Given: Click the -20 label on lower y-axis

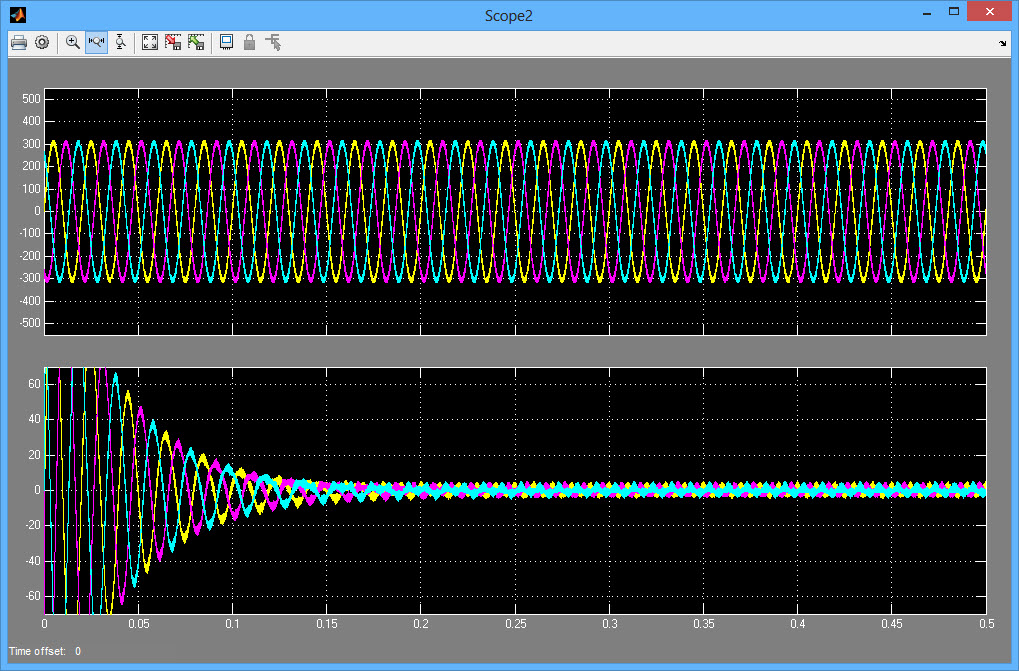Looking at the screenshot, I should [x=32, y=525].
